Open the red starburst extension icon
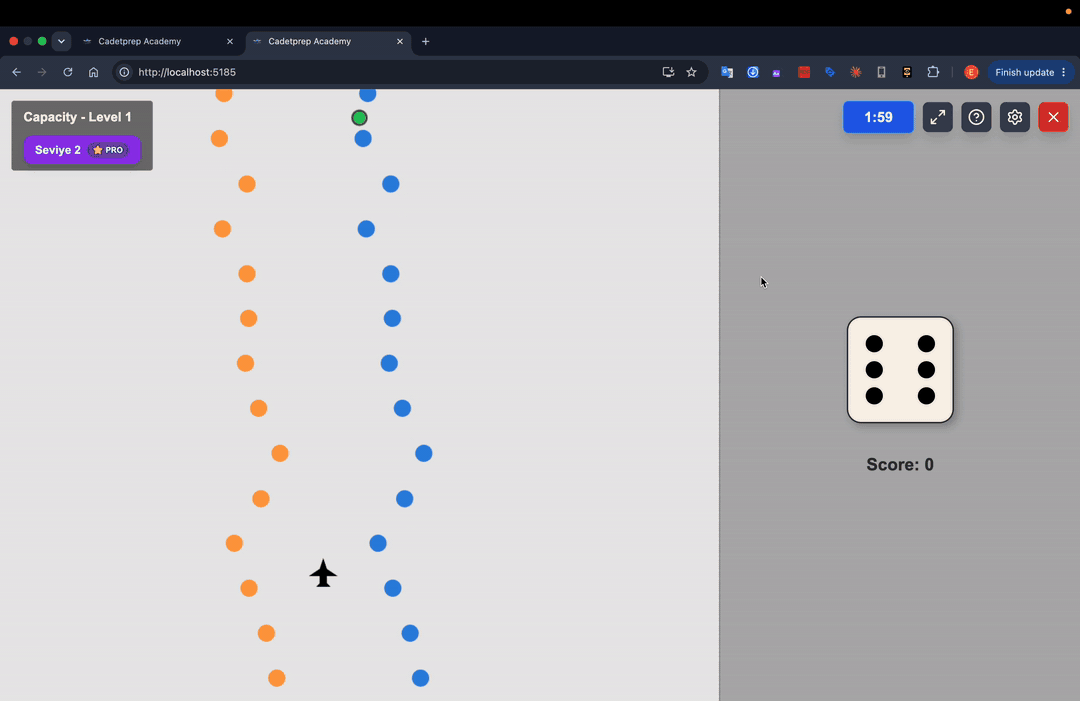This screenshot has height=701, width=1080. pyautogui.click(x=855, y=72)
